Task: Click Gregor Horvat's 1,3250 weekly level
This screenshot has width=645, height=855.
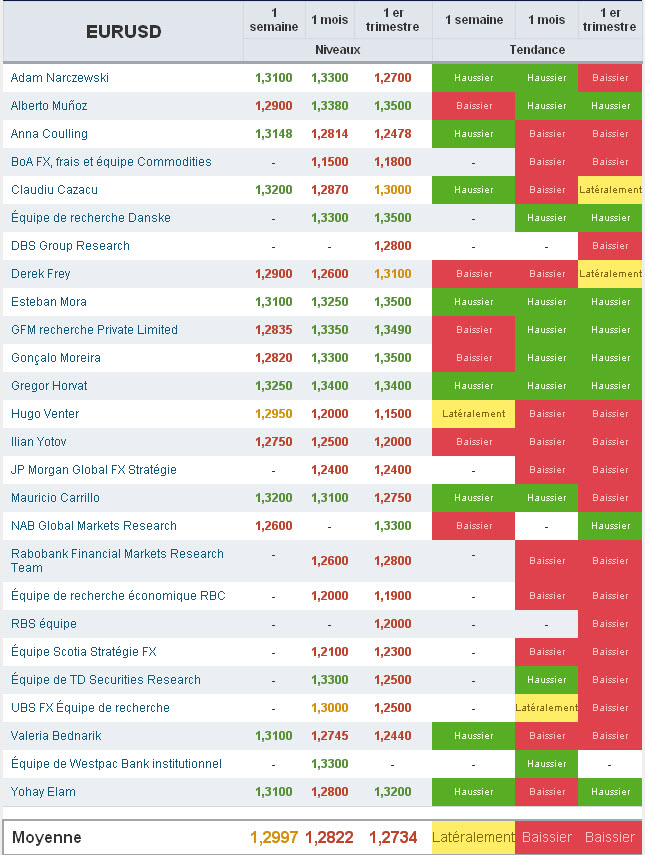Action: click(274, 386)
